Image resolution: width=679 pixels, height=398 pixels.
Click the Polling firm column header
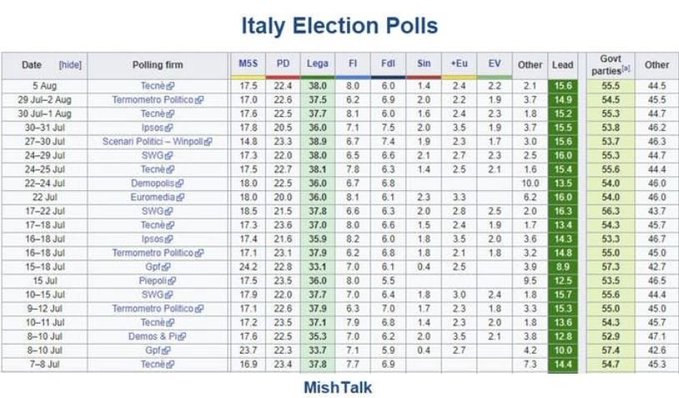tap(158, 65)
